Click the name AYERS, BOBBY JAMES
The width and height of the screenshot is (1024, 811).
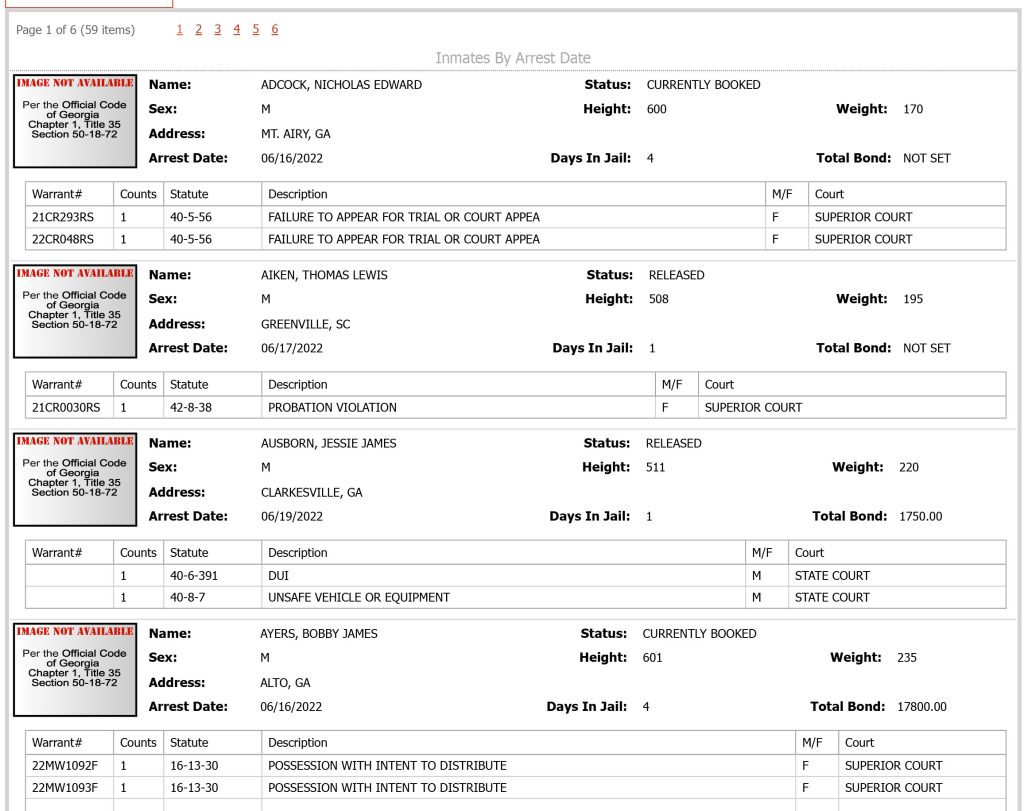coord(319,633)
